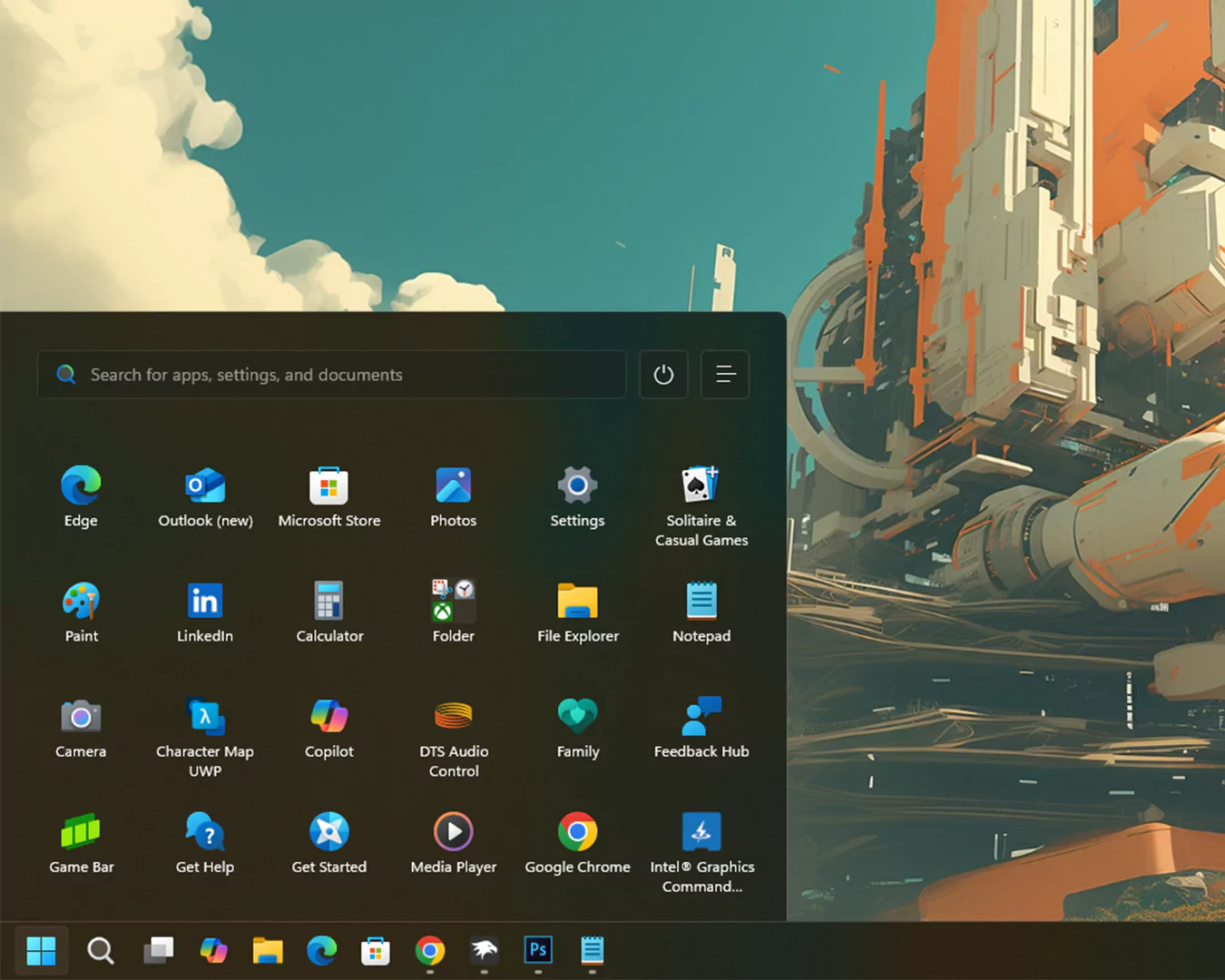
Task: Open Settings gear app
Action: tap(577, 496)
